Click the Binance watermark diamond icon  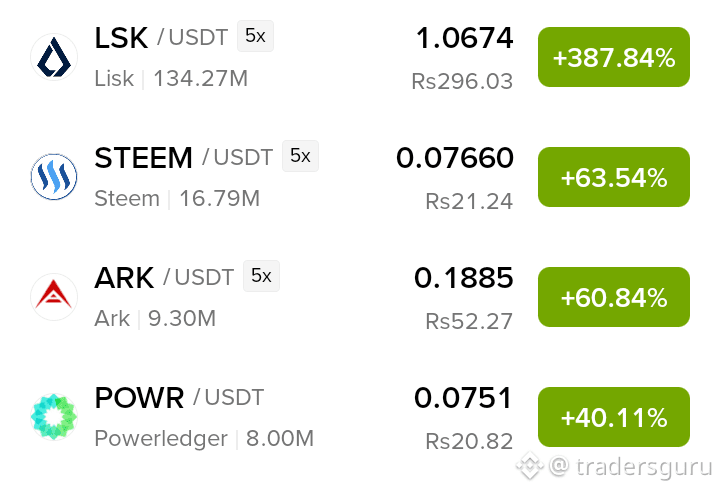click(530, 466)
